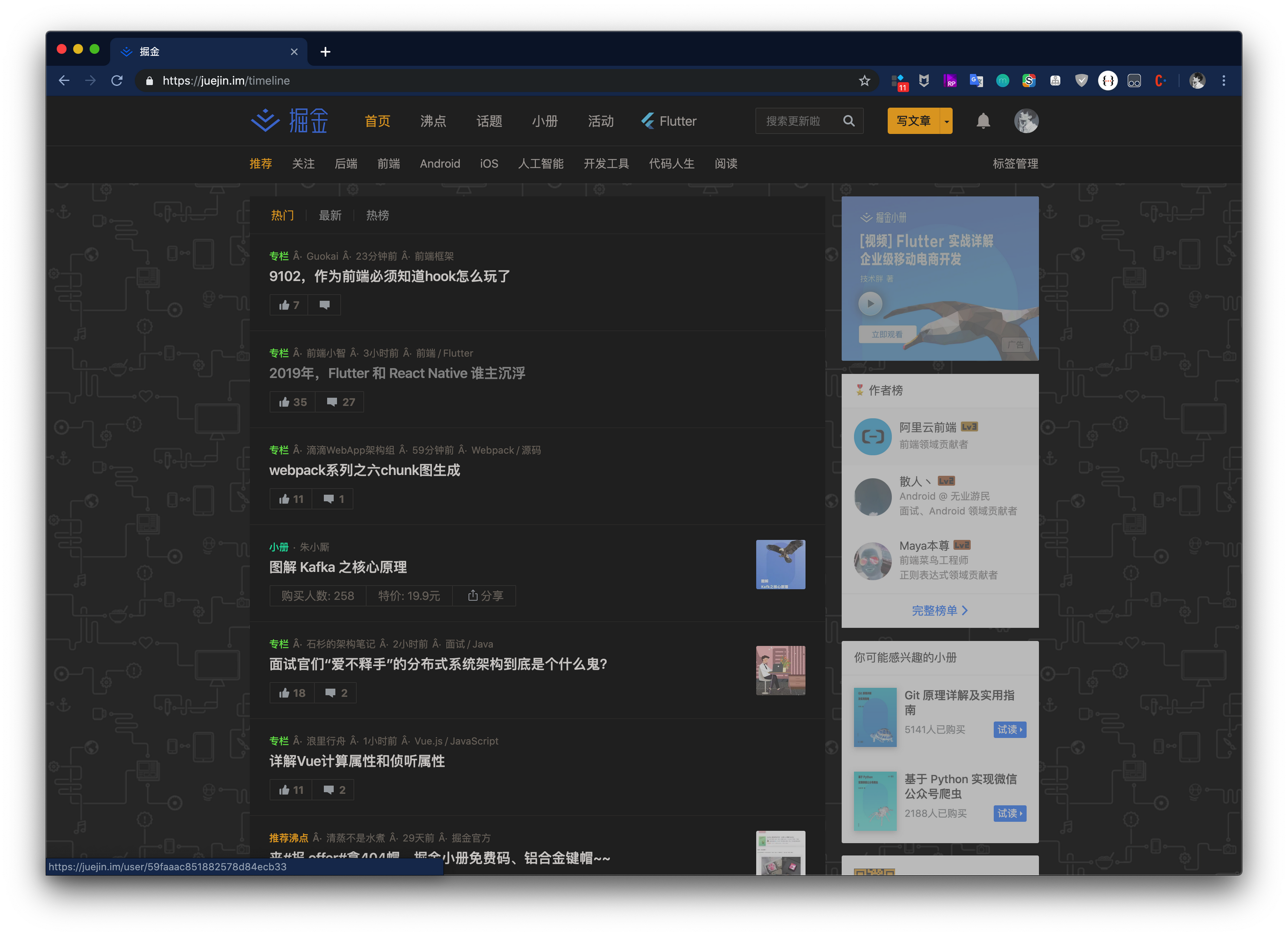Play the Flutter video ad
Image resolution: width=1288 pixels, height=936 pixels.
click(x=870, y=303)
